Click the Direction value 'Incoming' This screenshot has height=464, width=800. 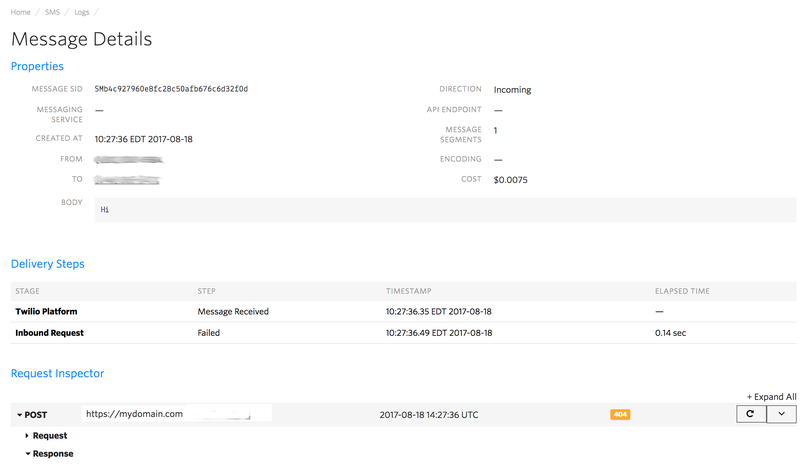click(512, 90)
